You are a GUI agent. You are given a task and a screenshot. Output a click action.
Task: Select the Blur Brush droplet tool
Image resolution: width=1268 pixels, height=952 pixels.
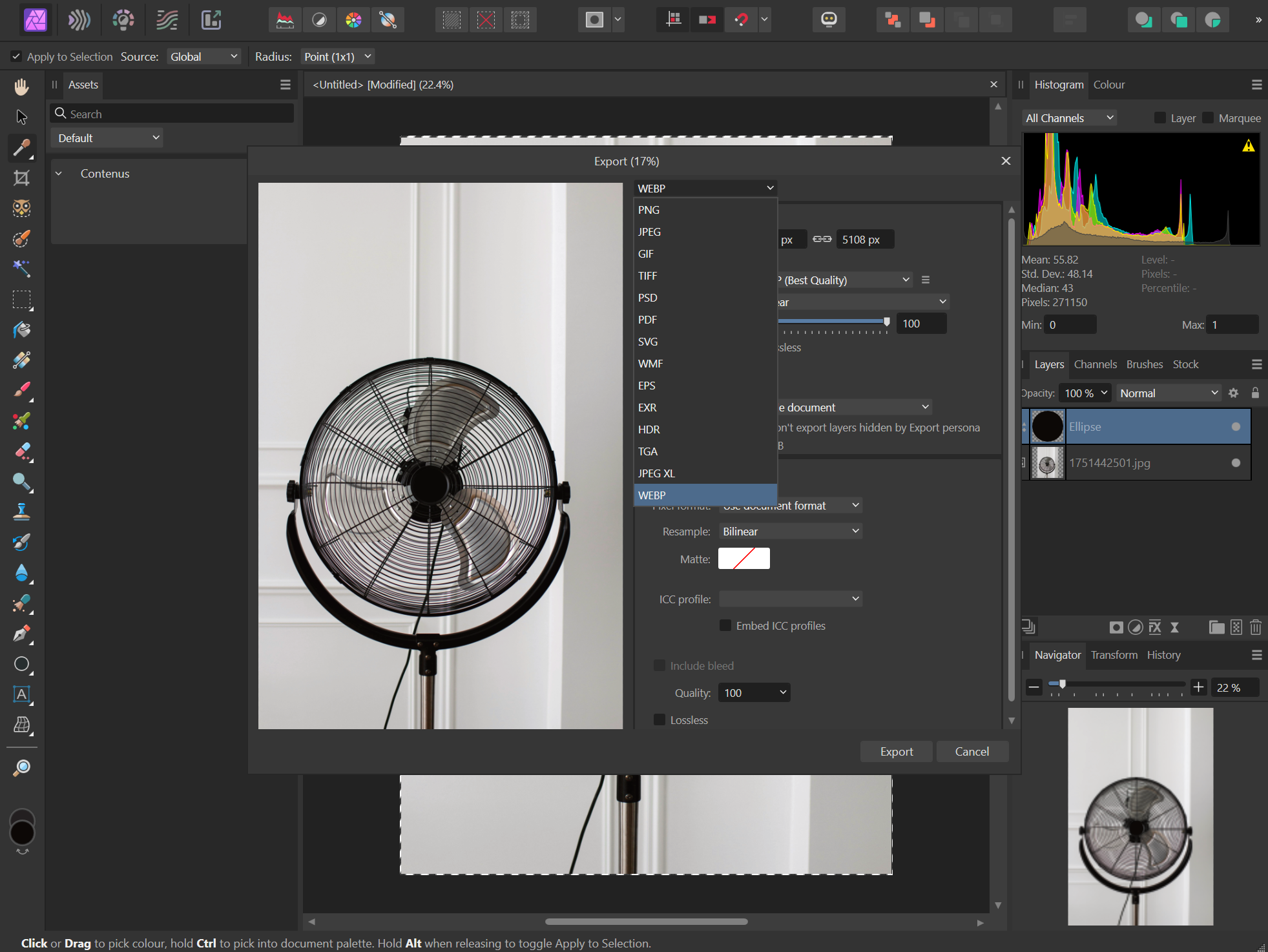pyautogui.click(x=22, y=572)
